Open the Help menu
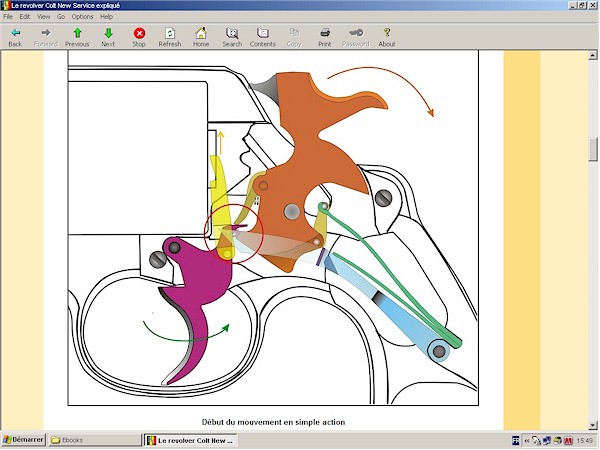Screen dimensions: 600x450 click(x=106, y=17)
